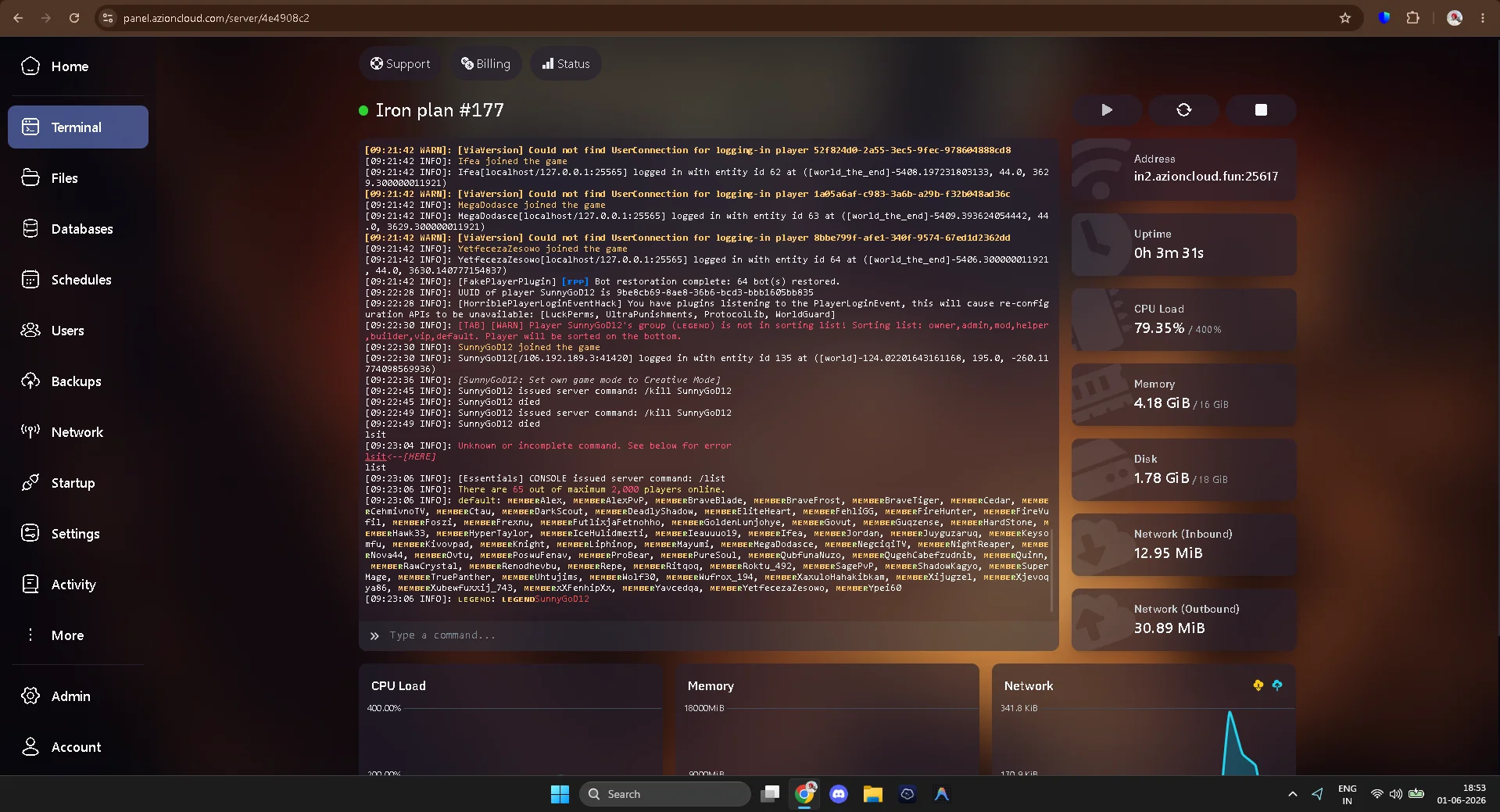
Task: Open Backups from the sidebar
Action: tap(77, 381)
